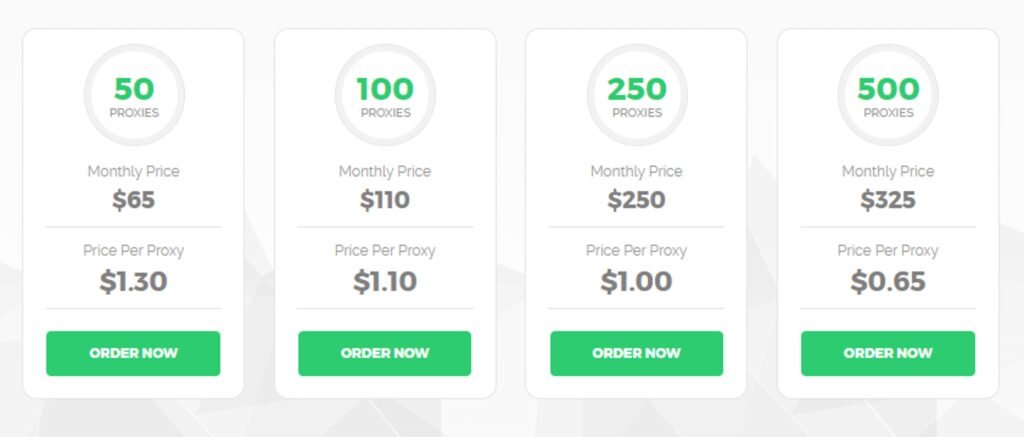
Task: Click the 100 proxies circle badge
Action: [x=385, y=95]
